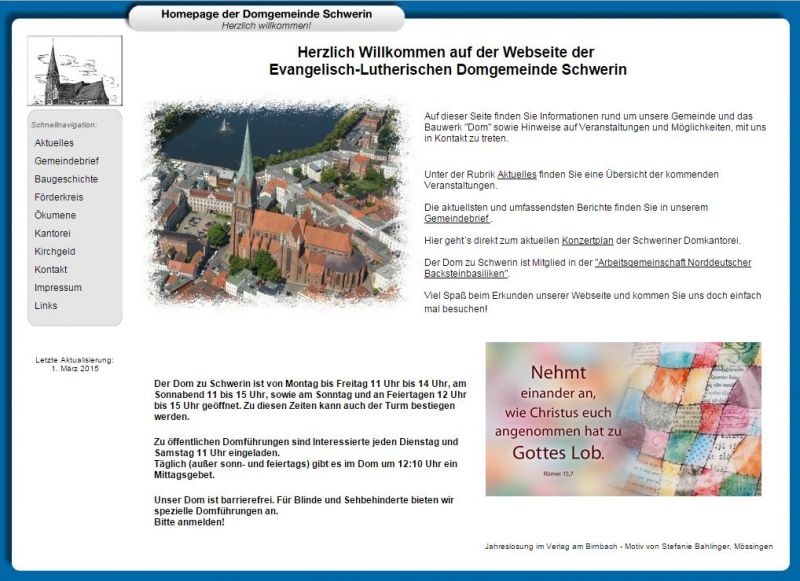Open the Kirchgeld sidebar entry
This screenshot has width=800, height=581.
click(57, 249)
